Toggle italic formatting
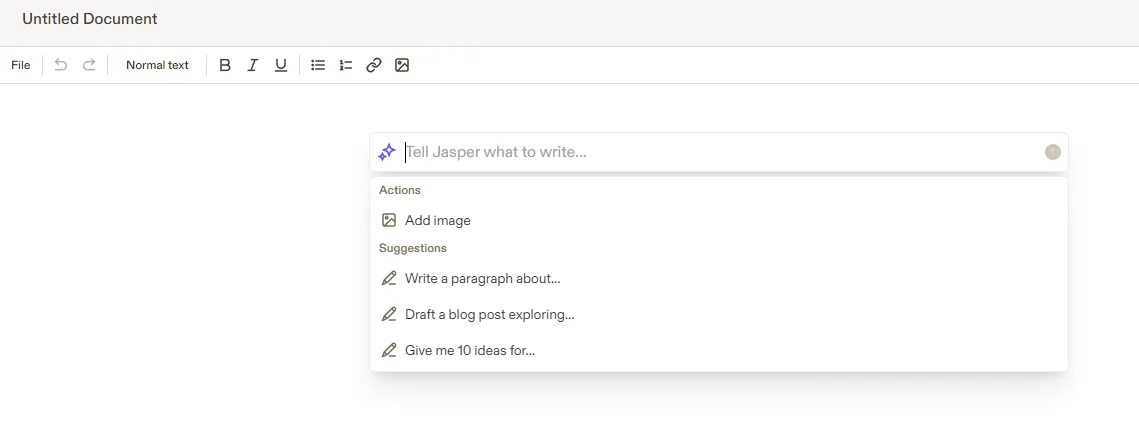Screen dimensions: 1139x422 [253, 65]
